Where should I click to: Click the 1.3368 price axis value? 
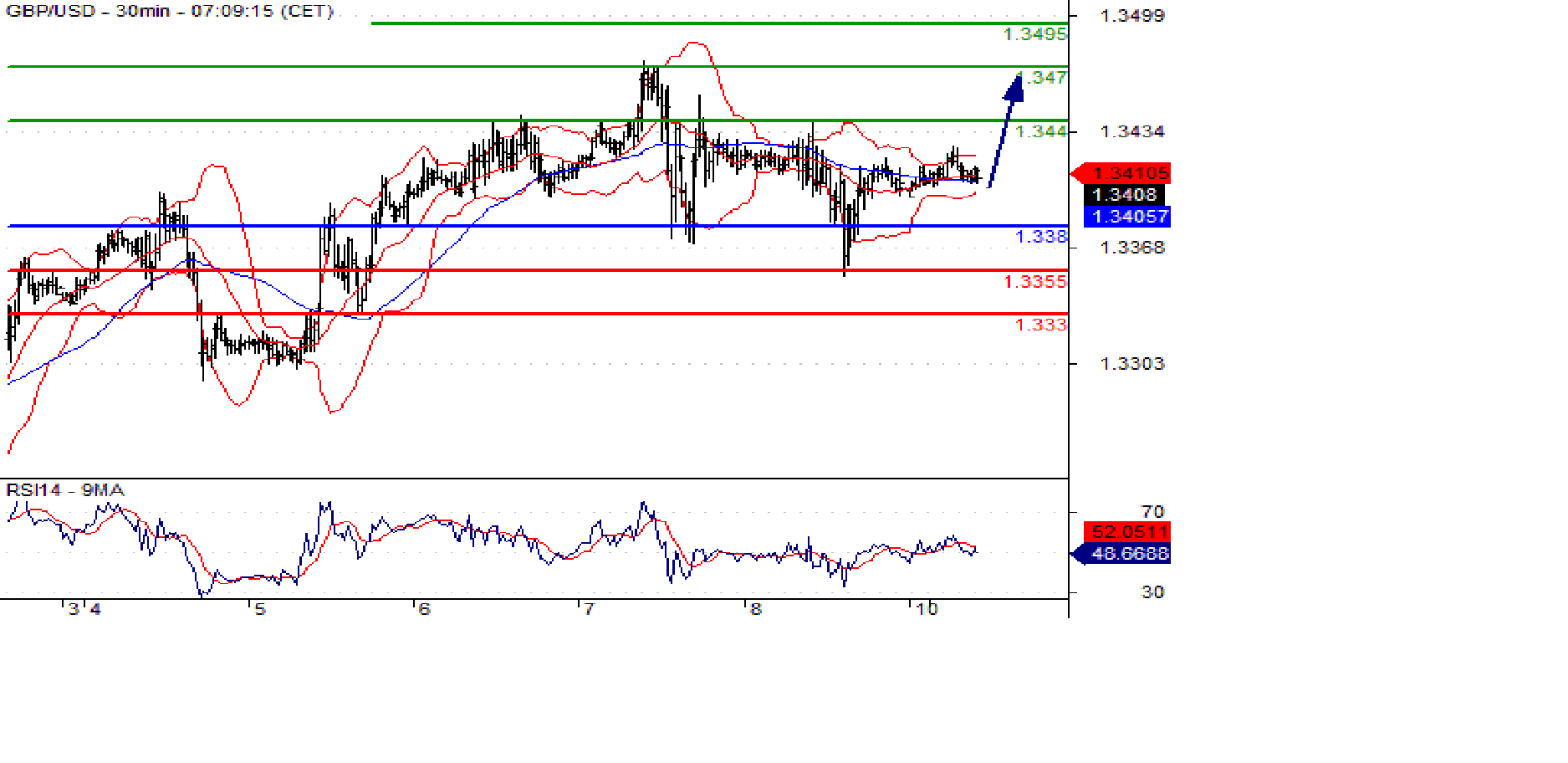pyautogui.click(x=1132, y=248)
